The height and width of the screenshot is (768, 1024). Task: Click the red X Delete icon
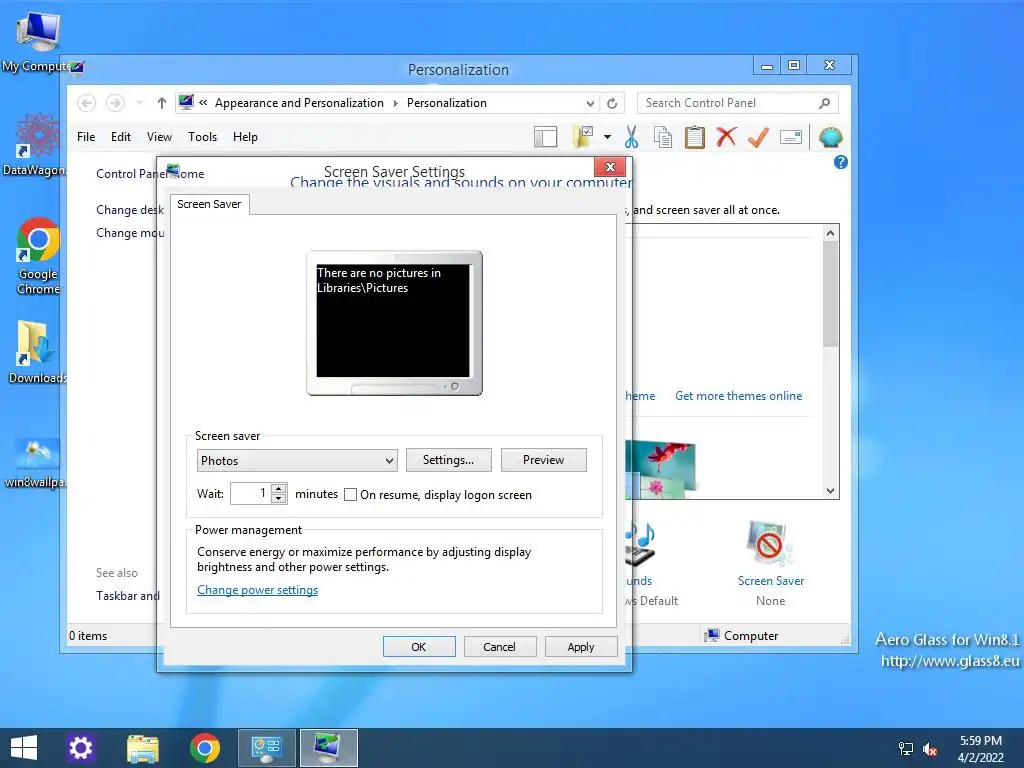pyautogui.click(x=726, y=137)
